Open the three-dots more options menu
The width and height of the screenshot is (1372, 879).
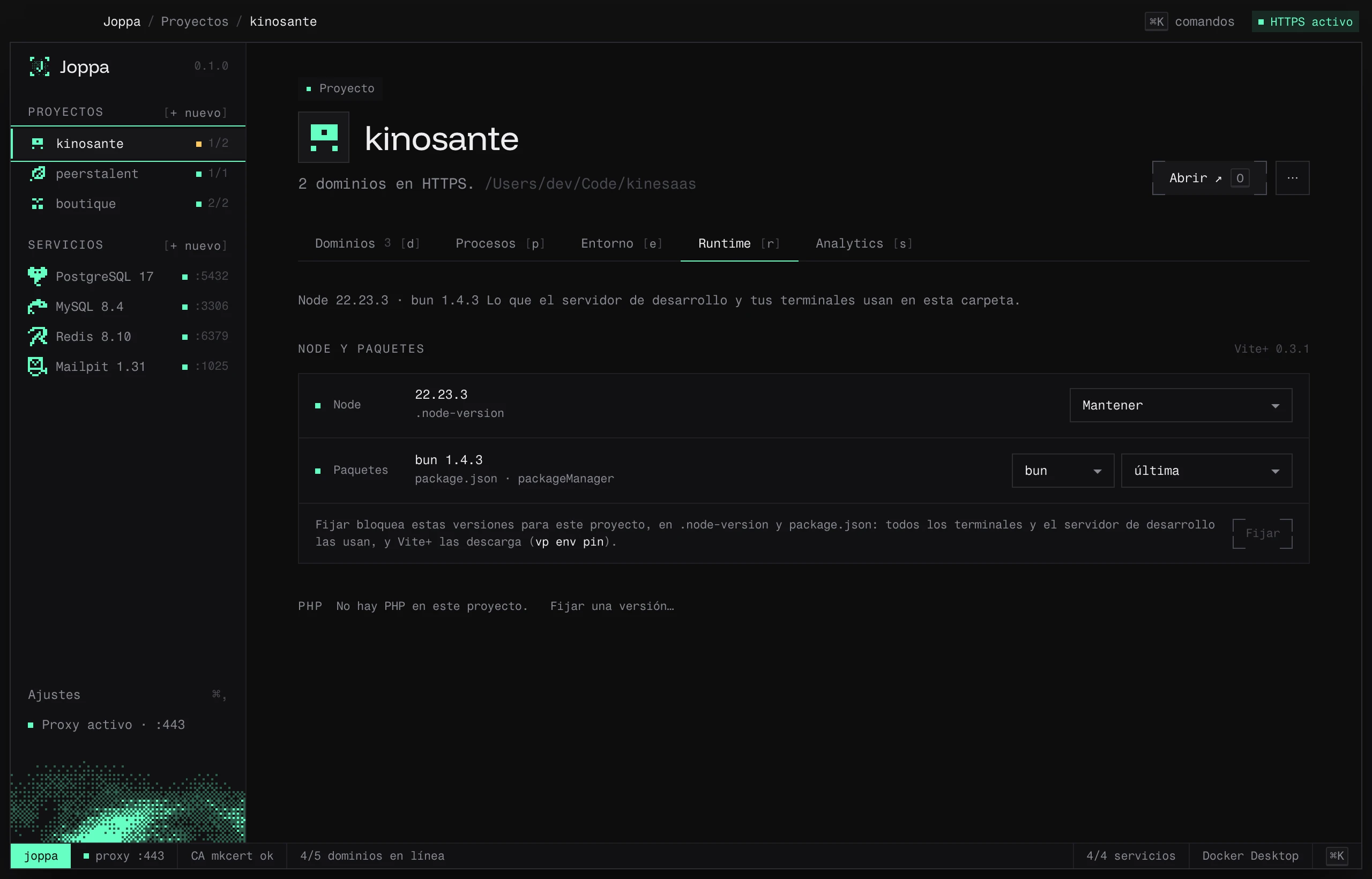point(1292,178)
